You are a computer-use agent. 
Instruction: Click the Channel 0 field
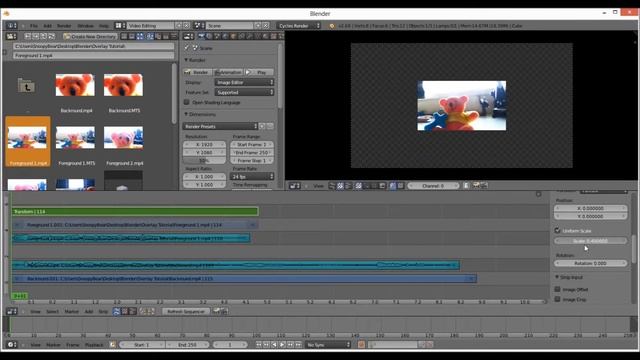click(x=433, y=186)
